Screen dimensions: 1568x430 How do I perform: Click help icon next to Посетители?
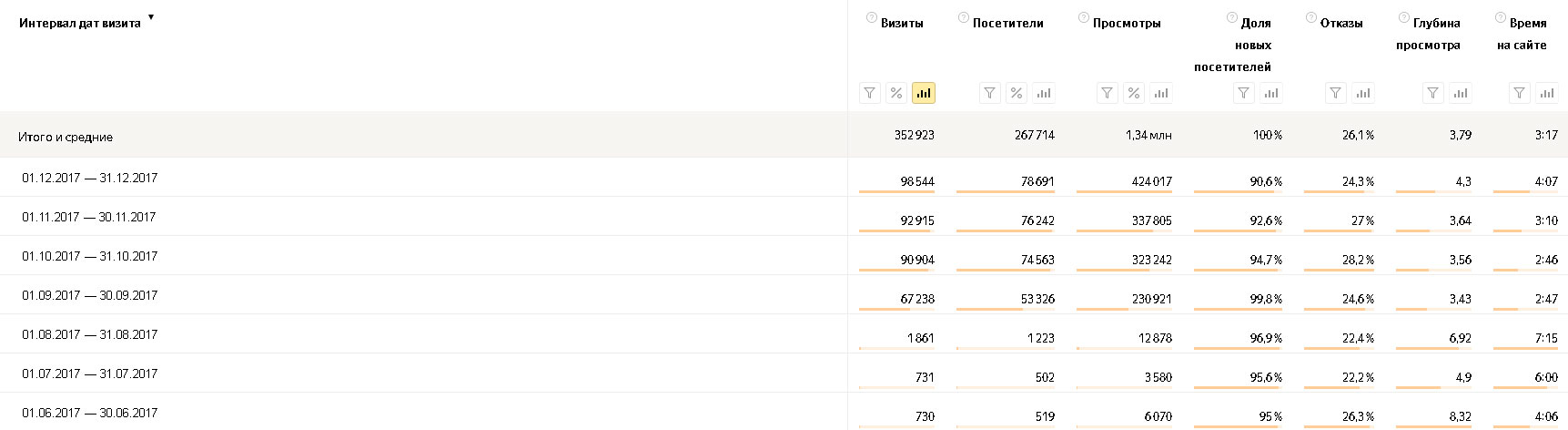coord(964,18)
